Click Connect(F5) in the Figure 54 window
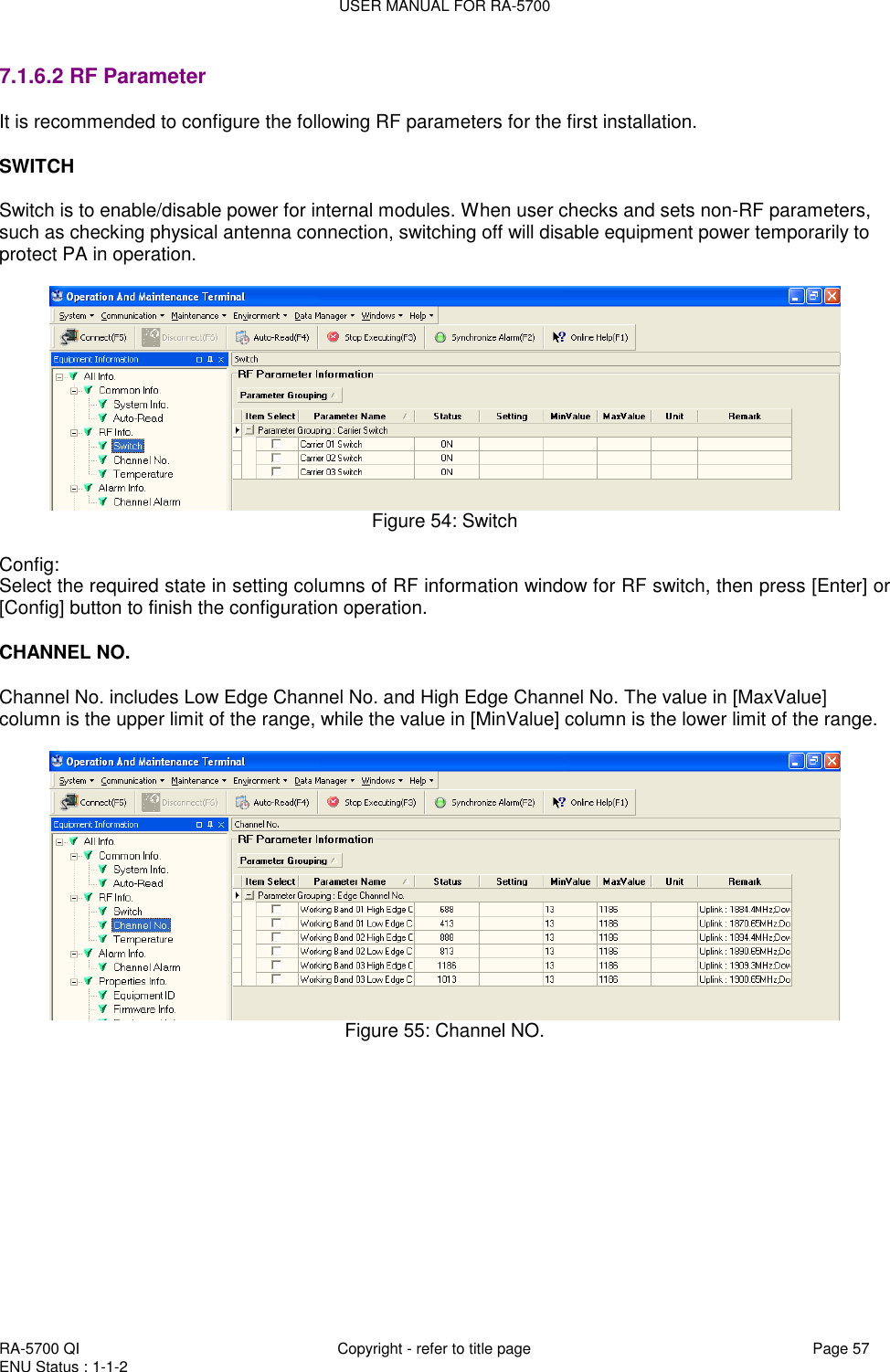This screenshot has width=890, height=1372. tap(94, 337)
